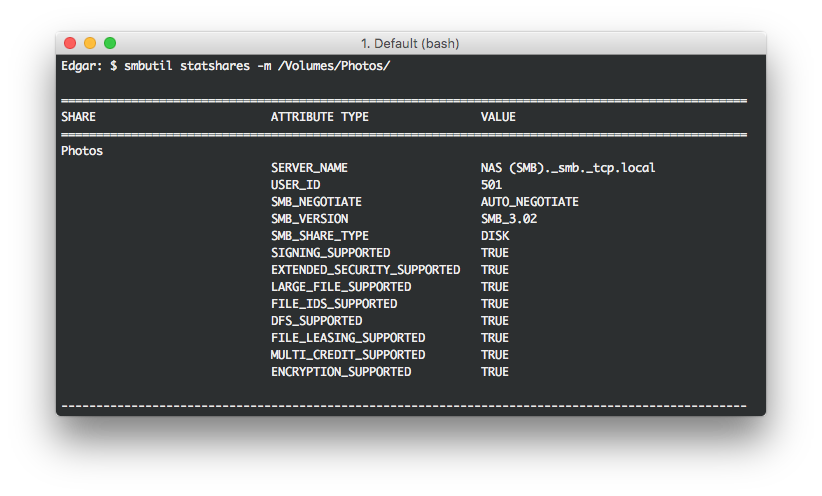Click the SERVER_NAME attribute
Image resolution: width=822 pixels, height=496 pixels.
(309, 168)
